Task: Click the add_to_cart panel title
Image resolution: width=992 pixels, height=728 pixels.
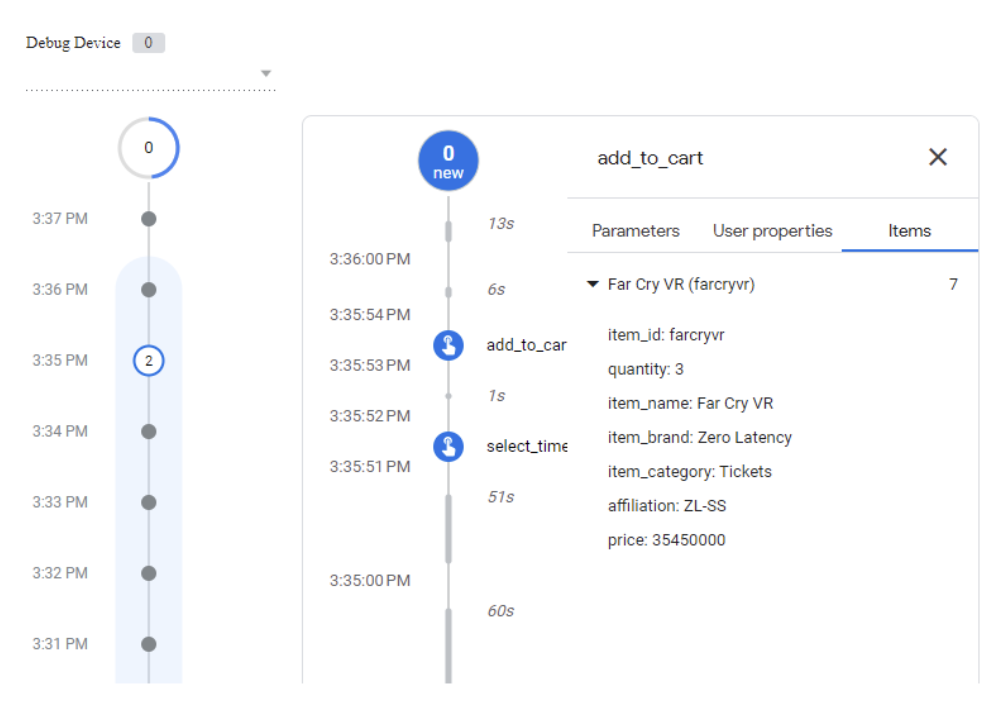Action: point(650,157)
